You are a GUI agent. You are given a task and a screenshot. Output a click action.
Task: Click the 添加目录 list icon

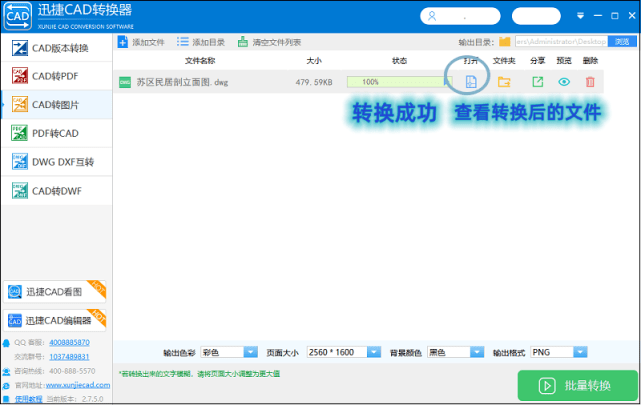(x=182, y=42)
